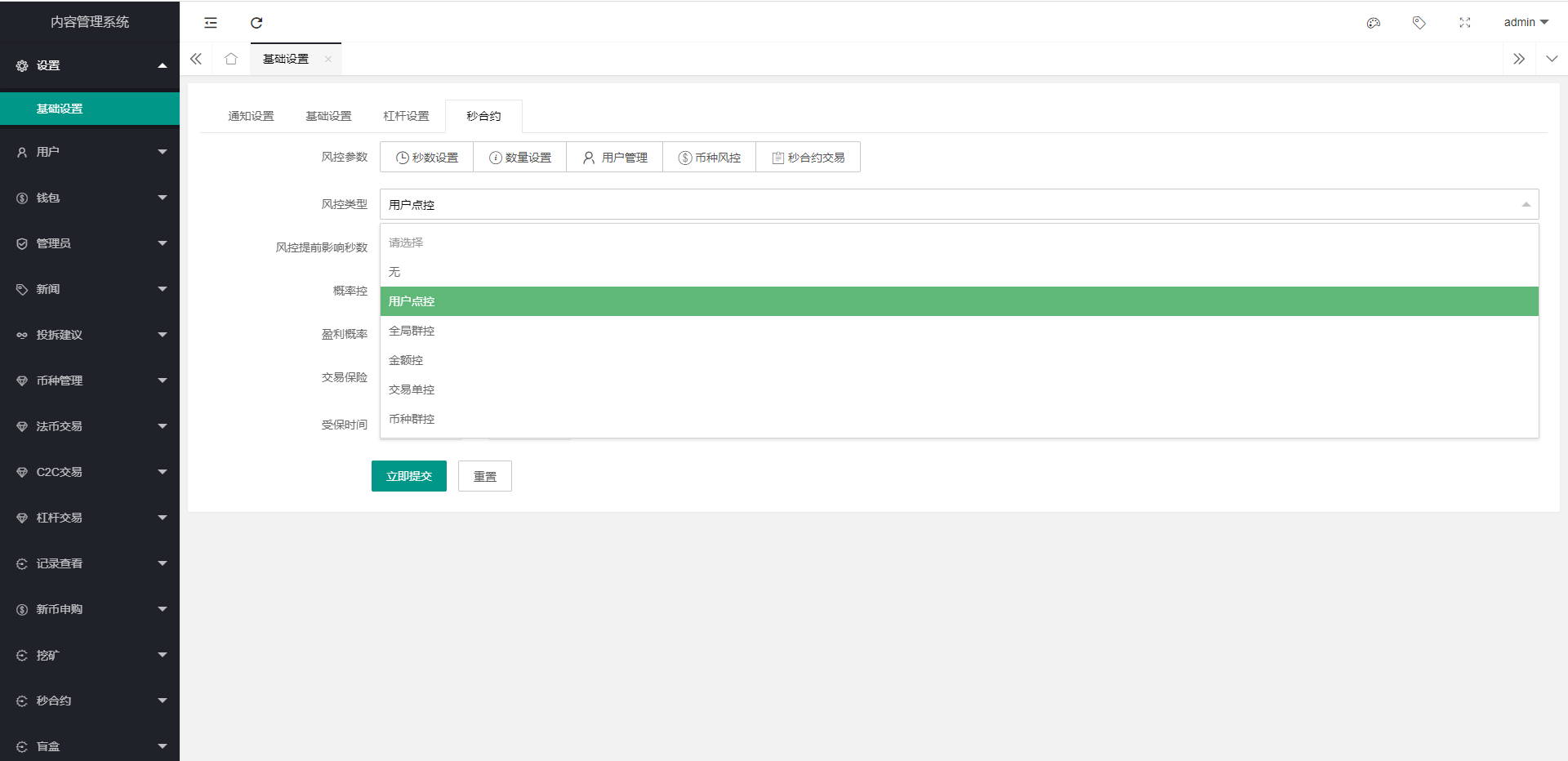Image resolution: width=1568 pixels, height=761 pixels.
Task: Toggle fullscreen mode icon
Action: (x=1465, y=23)
